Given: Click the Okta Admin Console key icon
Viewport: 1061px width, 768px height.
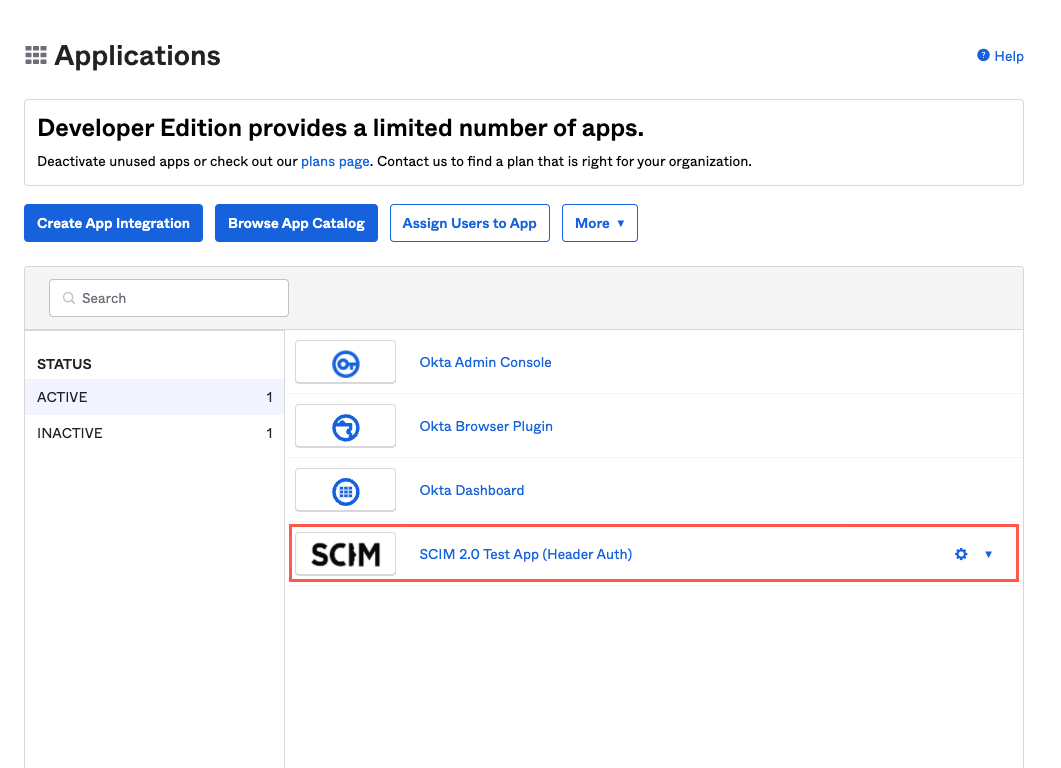Looking at the screenshot, I should point(345,362).
